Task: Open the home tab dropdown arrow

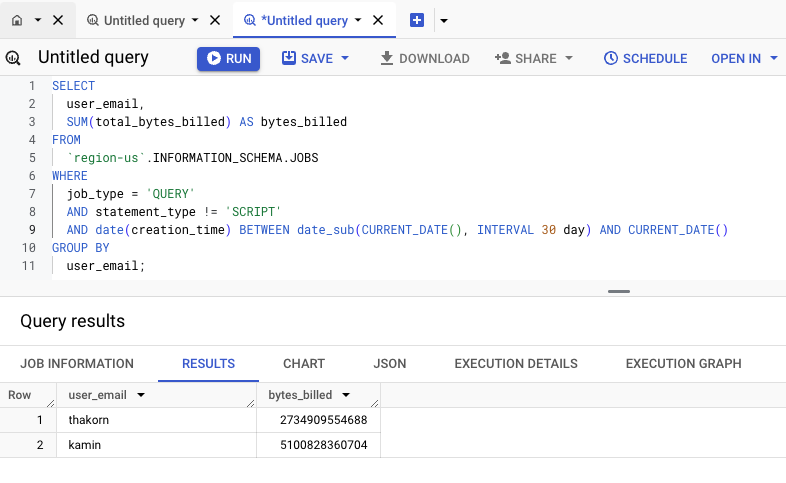Action: click(38, 20)
